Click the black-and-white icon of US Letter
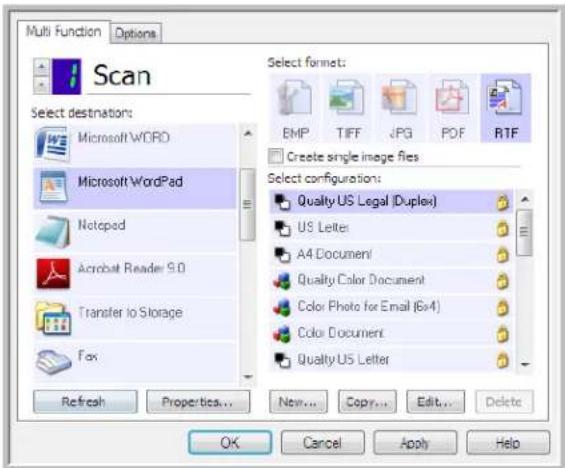The height and width of the screenshot is (468, 565). click(282, 228)
